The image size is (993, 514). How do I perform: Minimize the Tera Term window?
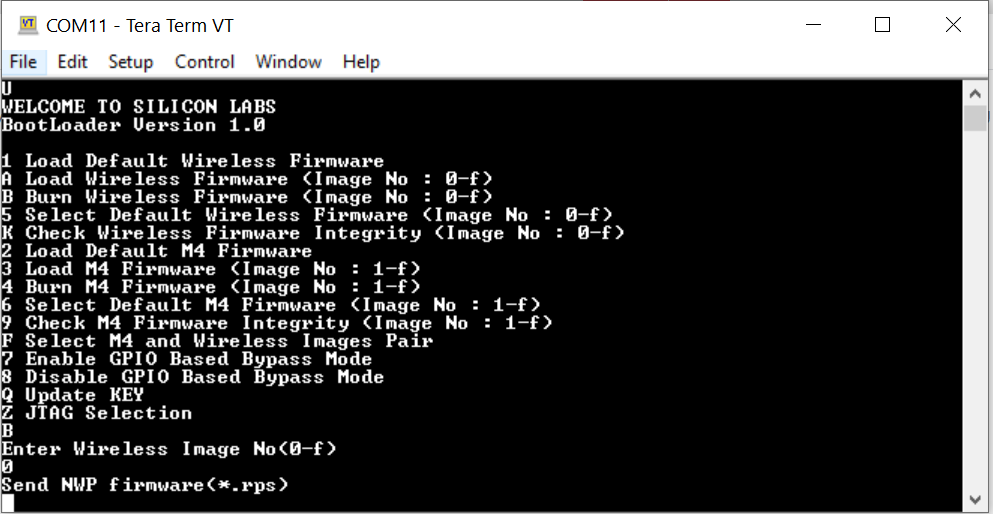click(x=814, y=25)
